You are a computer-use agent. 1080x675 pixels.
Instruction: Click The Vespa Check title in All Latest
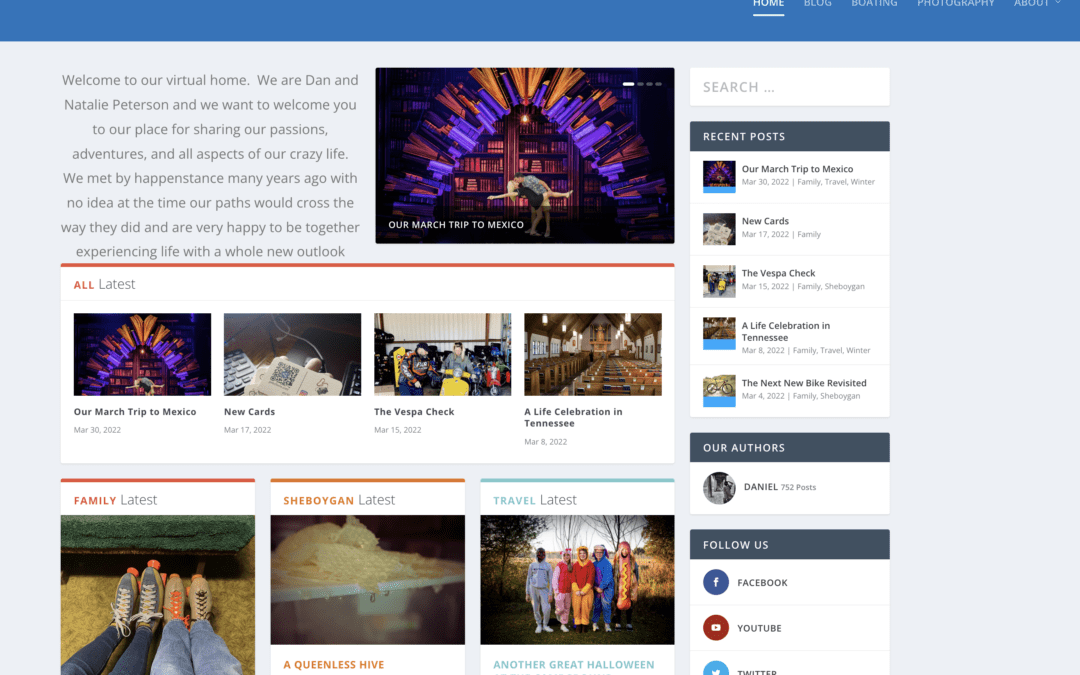414,412
